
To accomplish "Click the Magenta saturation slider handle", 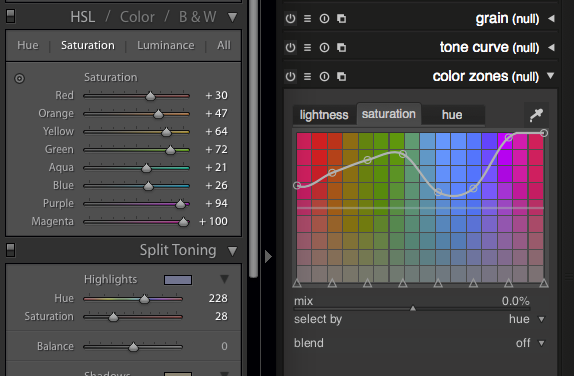I will 183,222.
